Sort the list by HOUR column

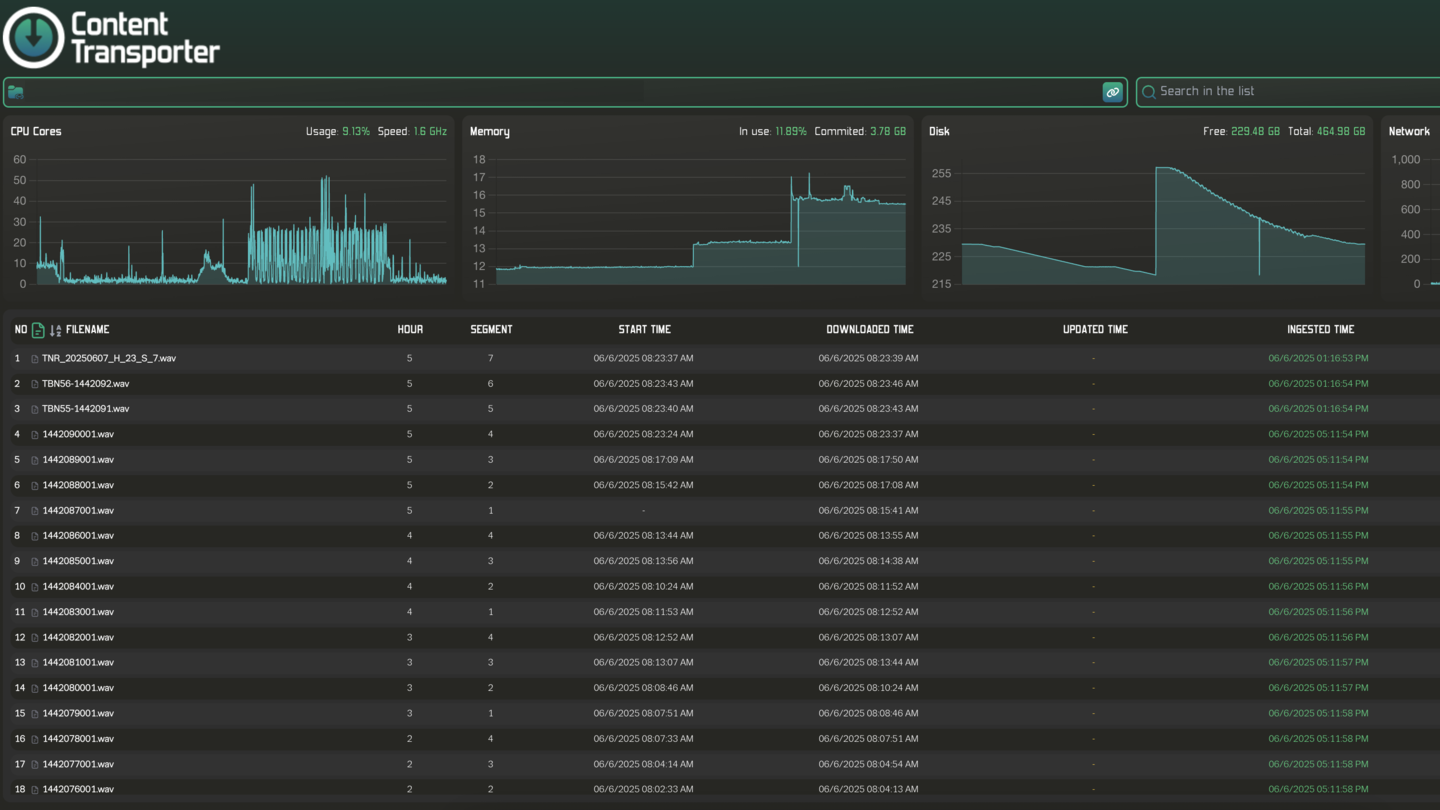(410, 330)
